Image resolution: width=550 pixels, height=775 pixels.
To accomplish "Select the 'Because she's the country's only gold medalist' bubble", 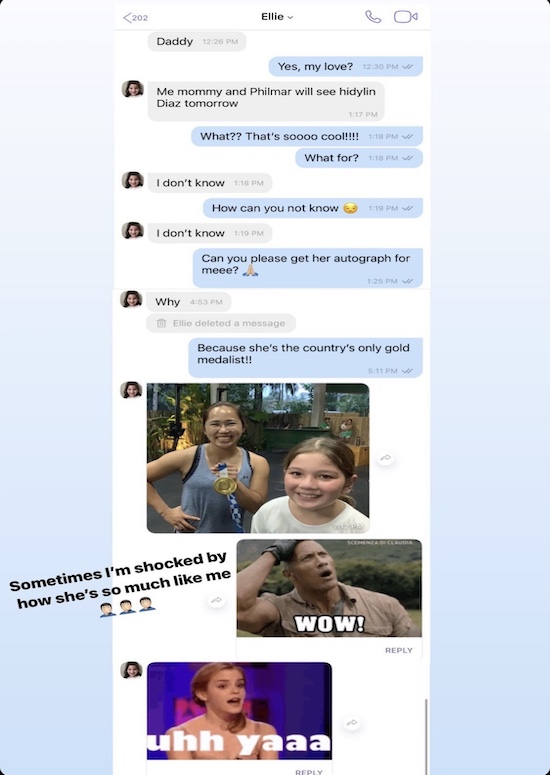I will pos(305,358).
